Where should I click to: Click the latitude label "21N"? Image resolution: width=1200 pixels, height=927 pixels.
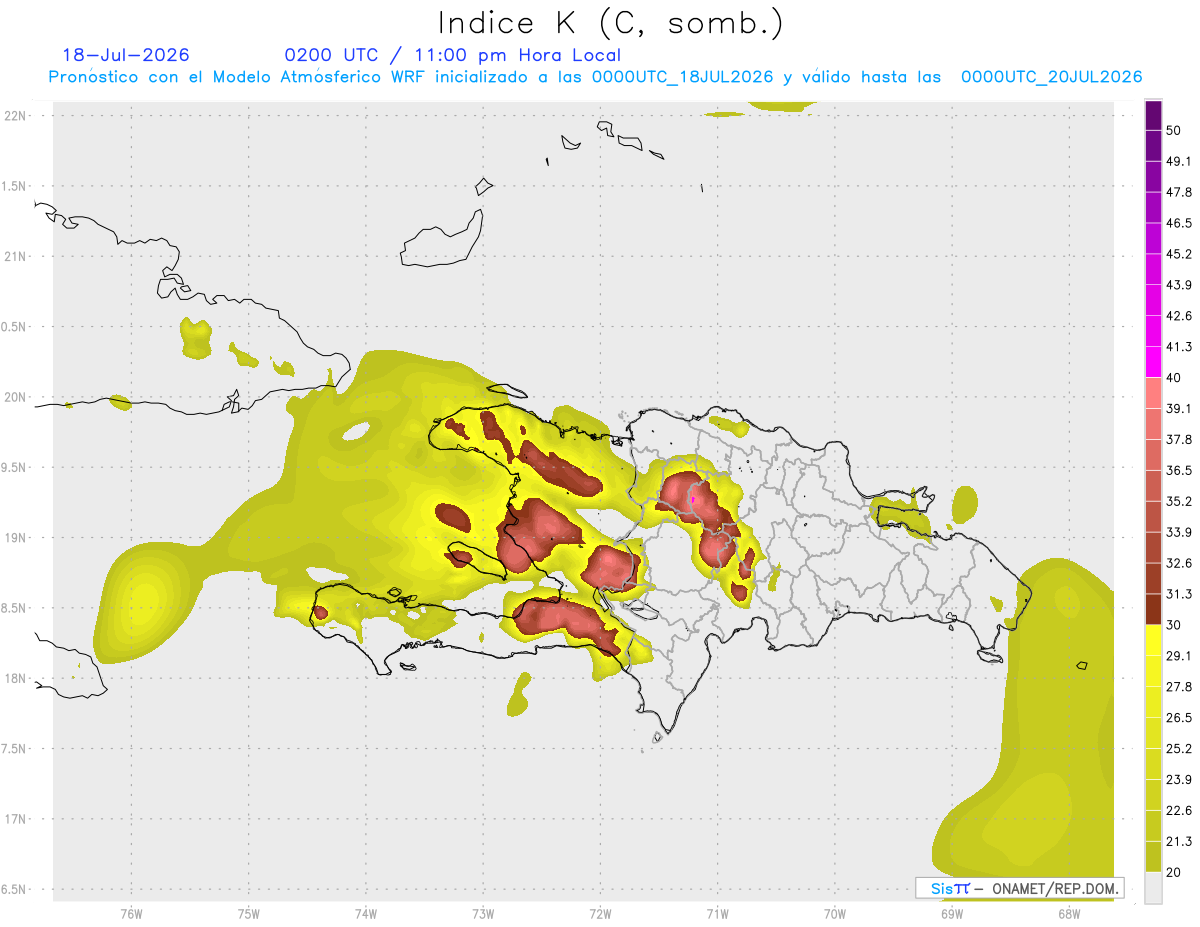(16, 256)
